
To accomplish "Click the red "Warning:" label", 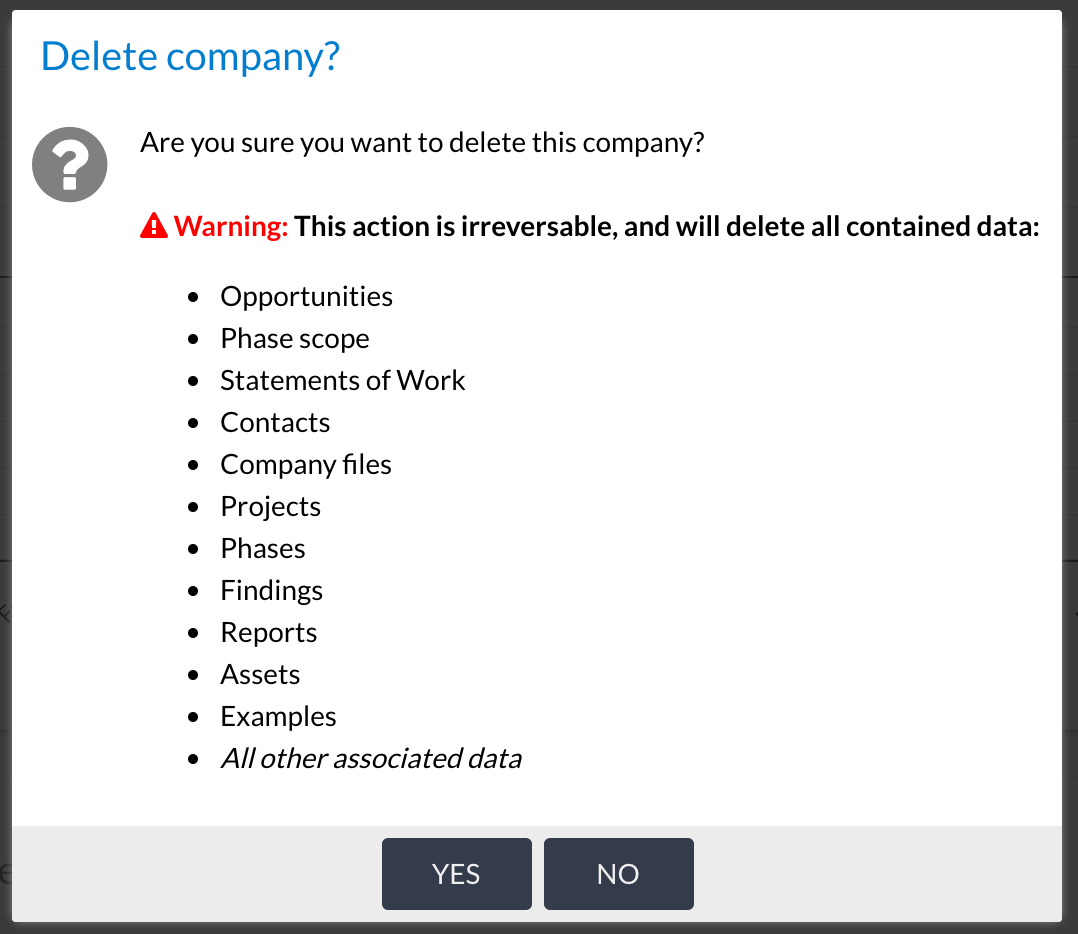I will pyautogui.click(x=231, y=227).
